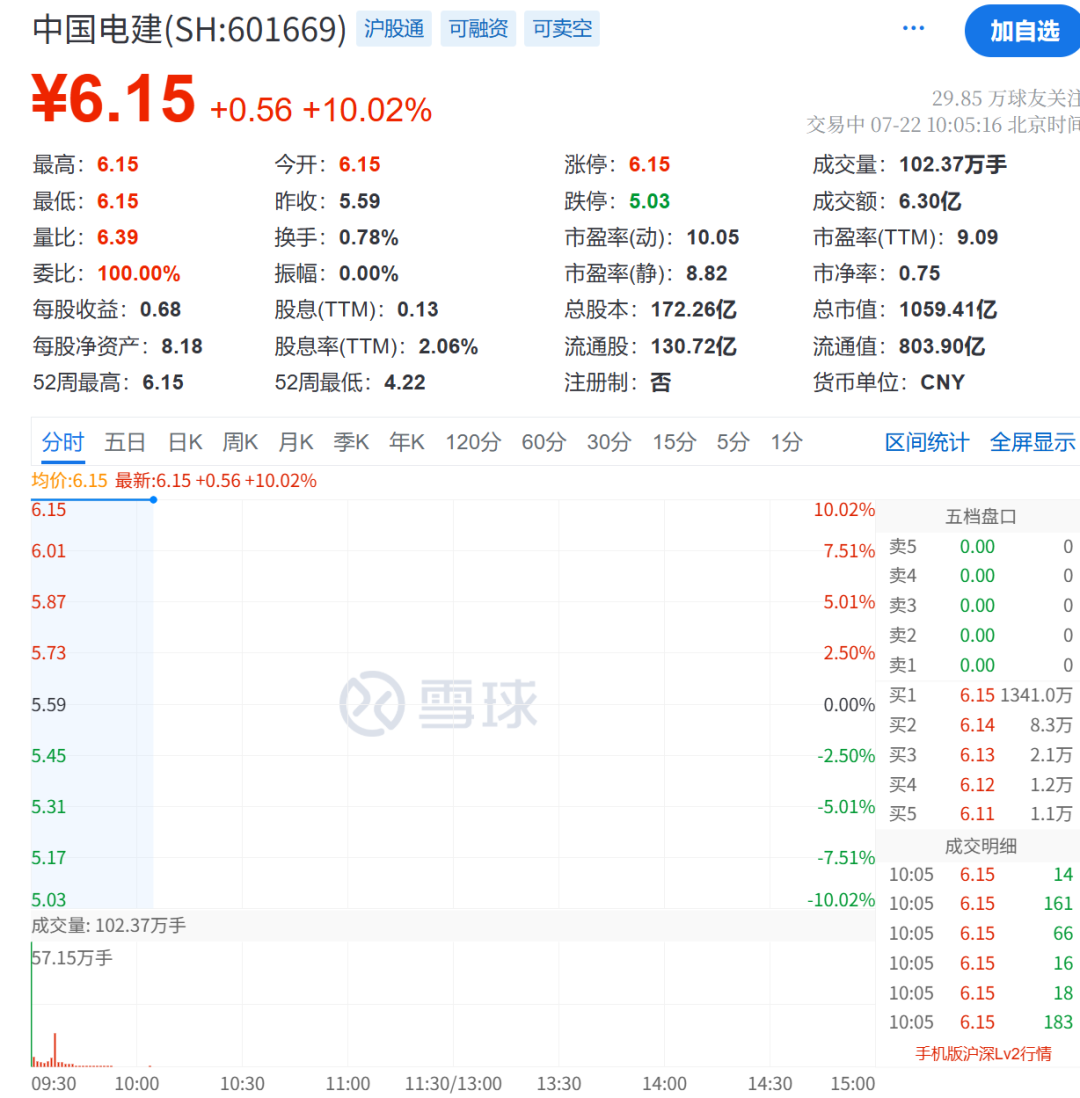Click the 卖5 order book row
This screenshot has height=1098, width=1080.
[x=980, y=547]
